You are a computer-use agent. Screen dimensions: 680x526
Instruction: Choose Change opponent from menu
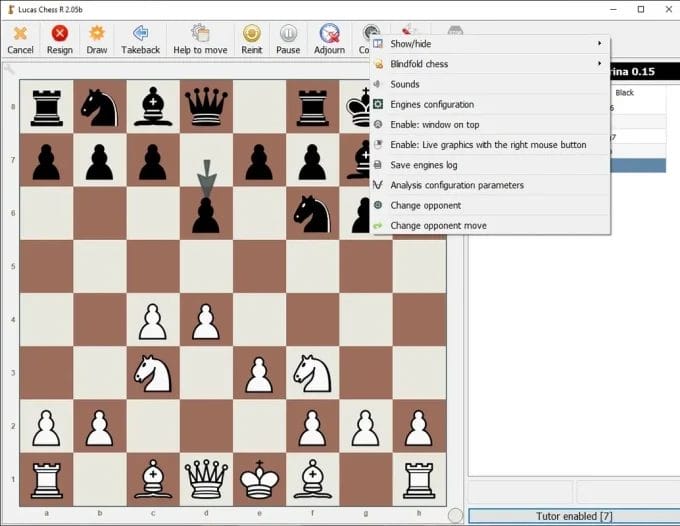click(x=426, y=205)
